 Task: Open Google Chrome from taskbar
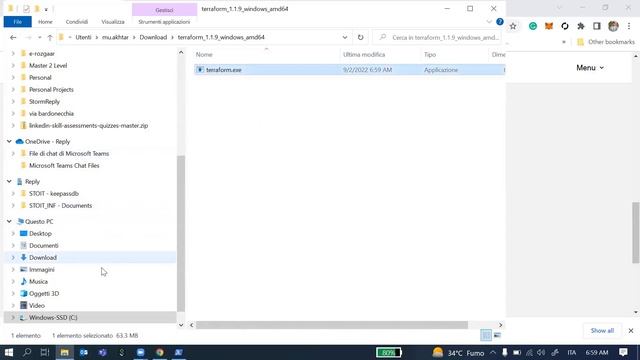tap(160, 352)
